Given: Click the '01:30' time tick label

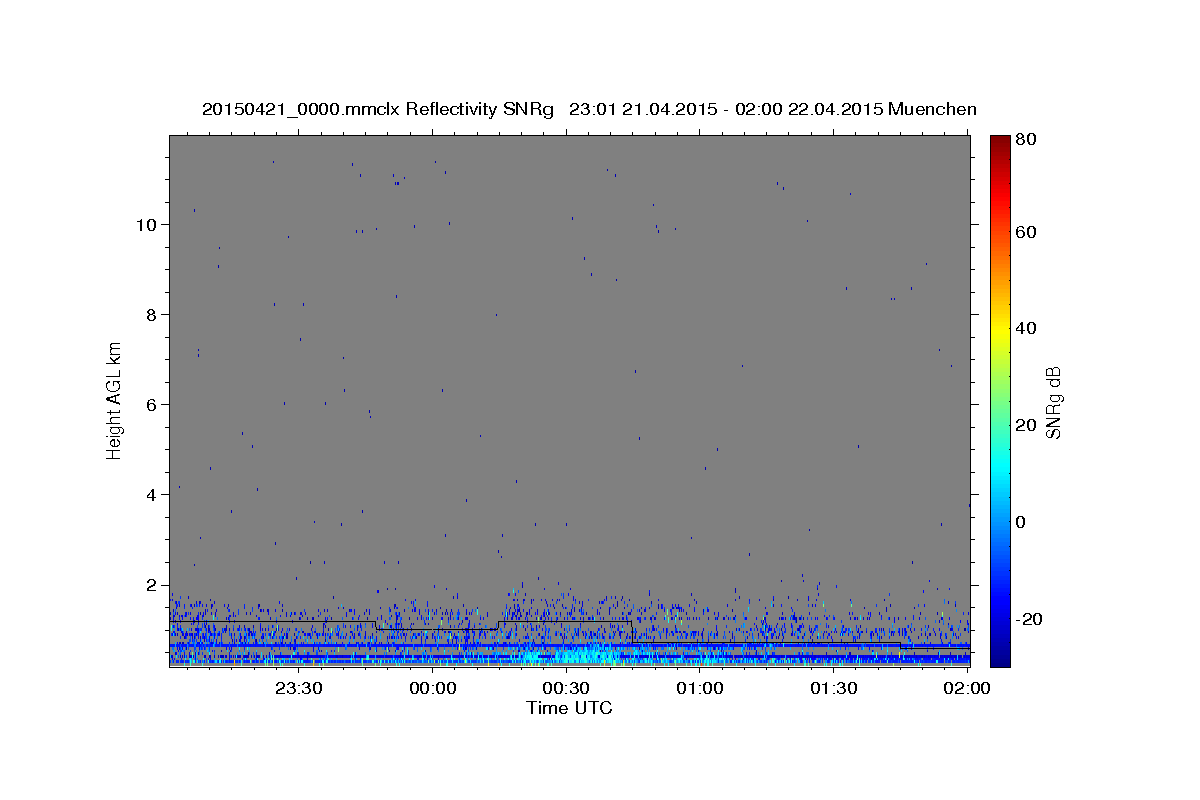Looking at the screenshot, I should pos(833,688).
